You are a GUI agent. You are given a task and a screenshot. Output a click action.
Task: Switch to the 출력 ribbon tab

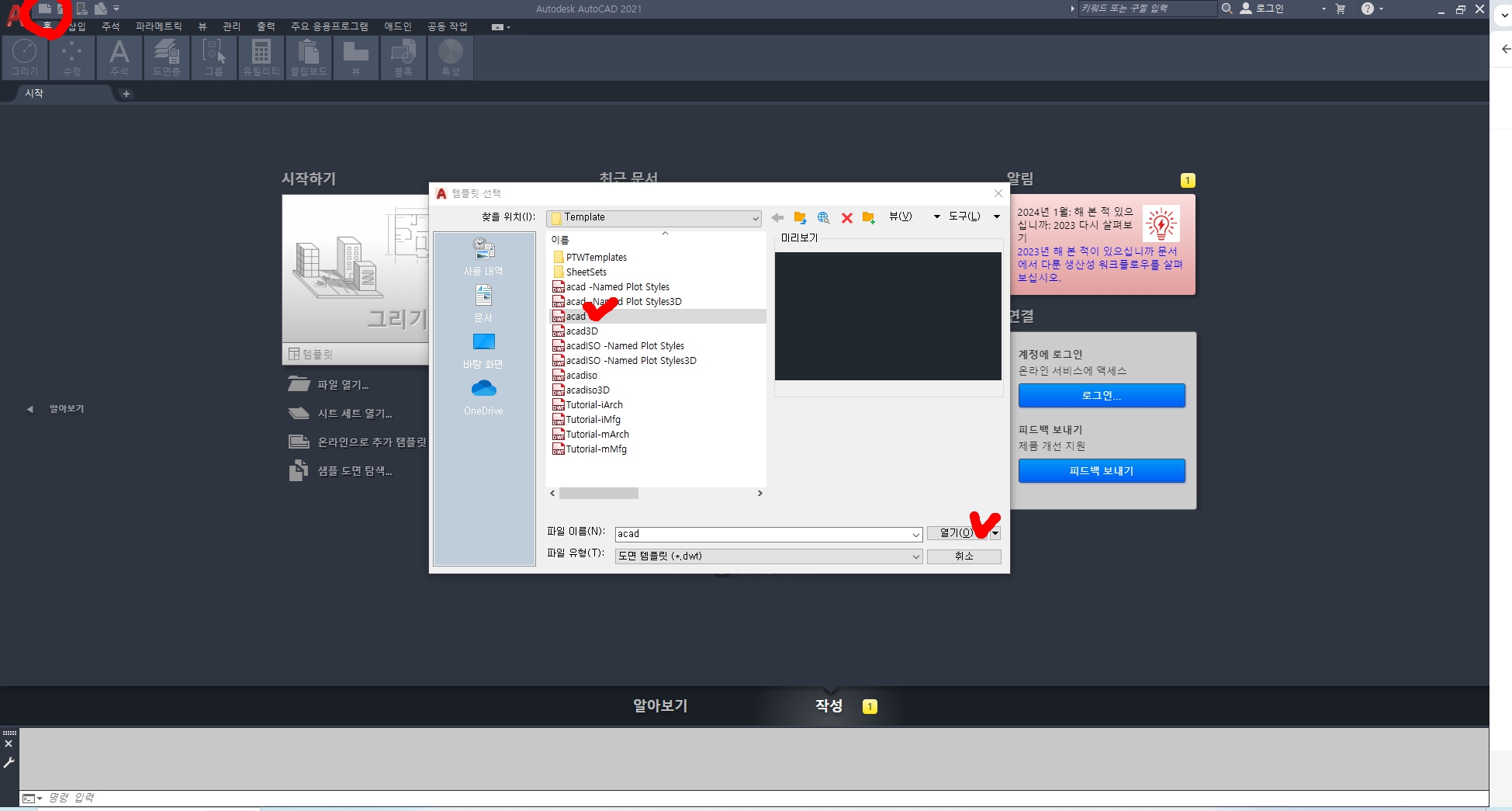pyautogui.click(x=266, y=26)
